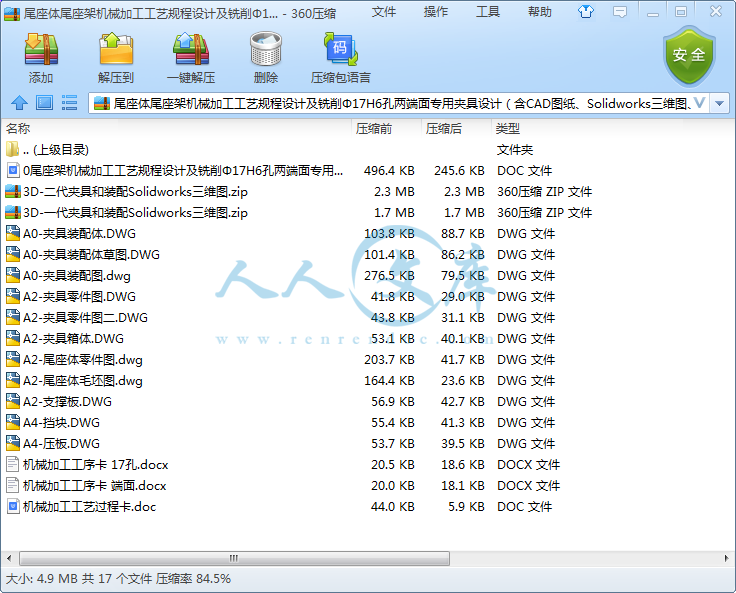The width and height of the screenshot is (736, 593).
Task: Click the 文件夹 type cell of 上级目录
Action: tap(515, 150)
